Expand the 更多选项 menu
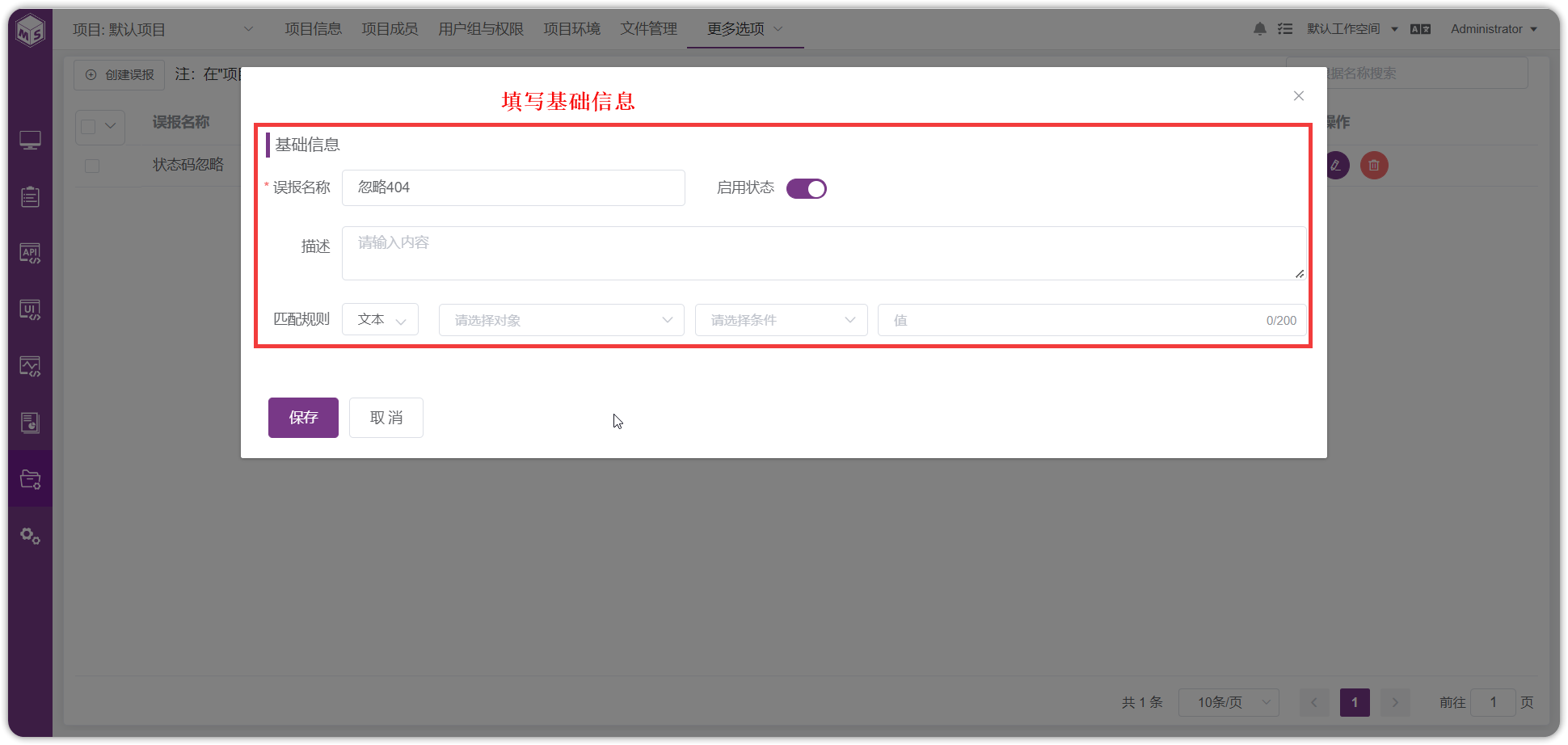Screen dimensions: 1568x745 [x=744, y=29]
